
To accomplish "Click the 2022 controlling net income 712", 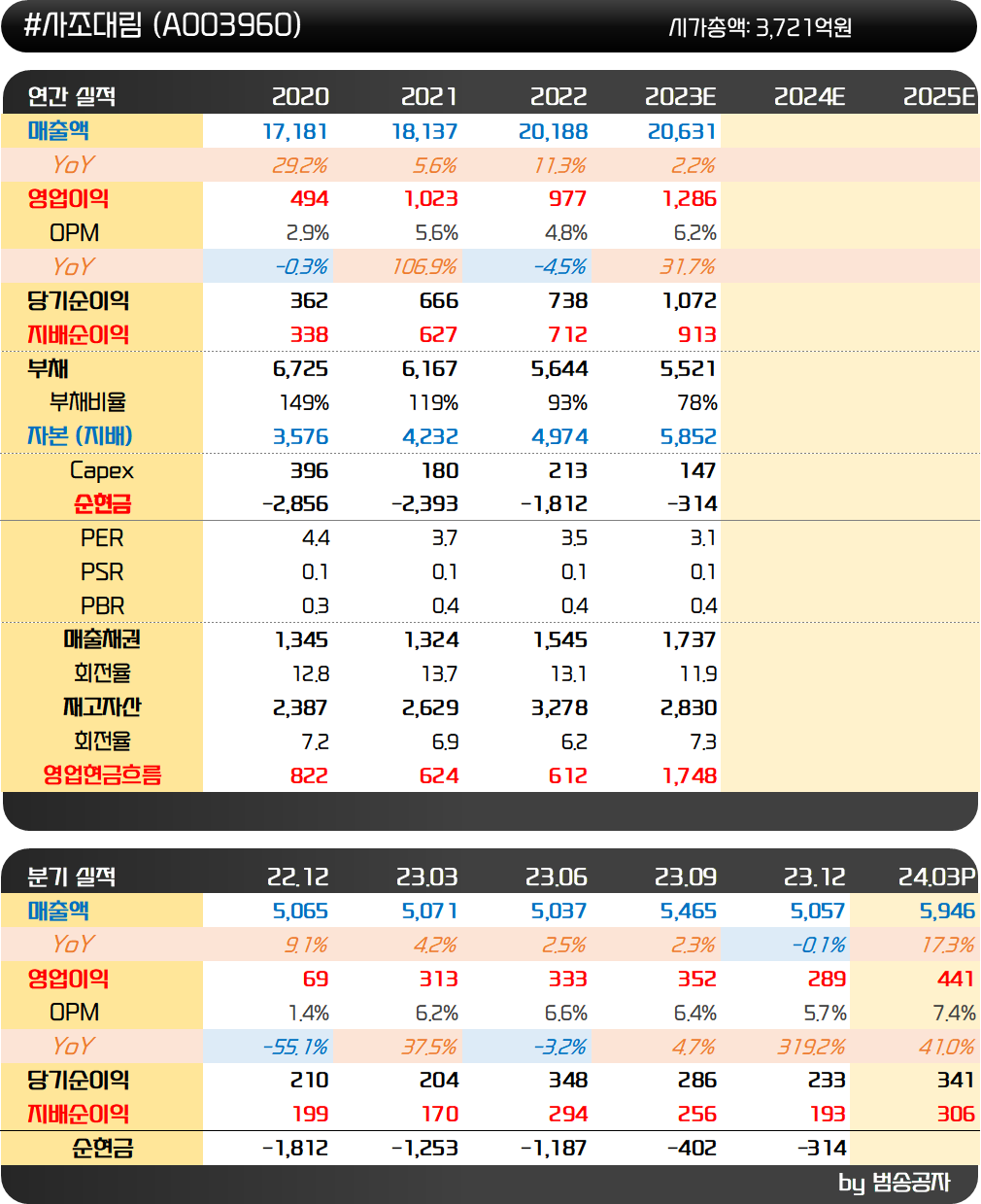I will [x=567, y=334].
